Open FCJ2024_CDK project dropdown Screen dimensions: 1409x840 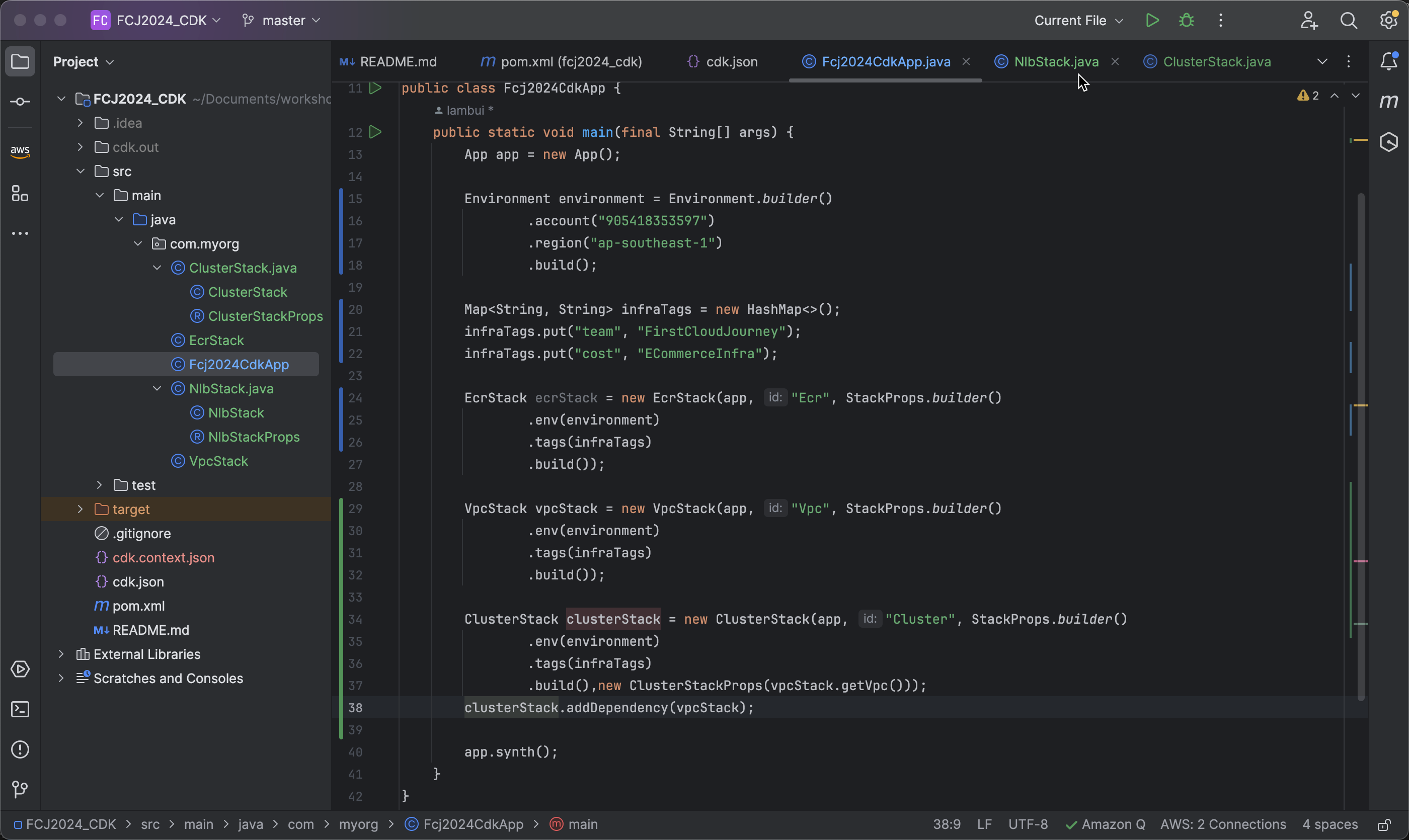coord(156,21)
